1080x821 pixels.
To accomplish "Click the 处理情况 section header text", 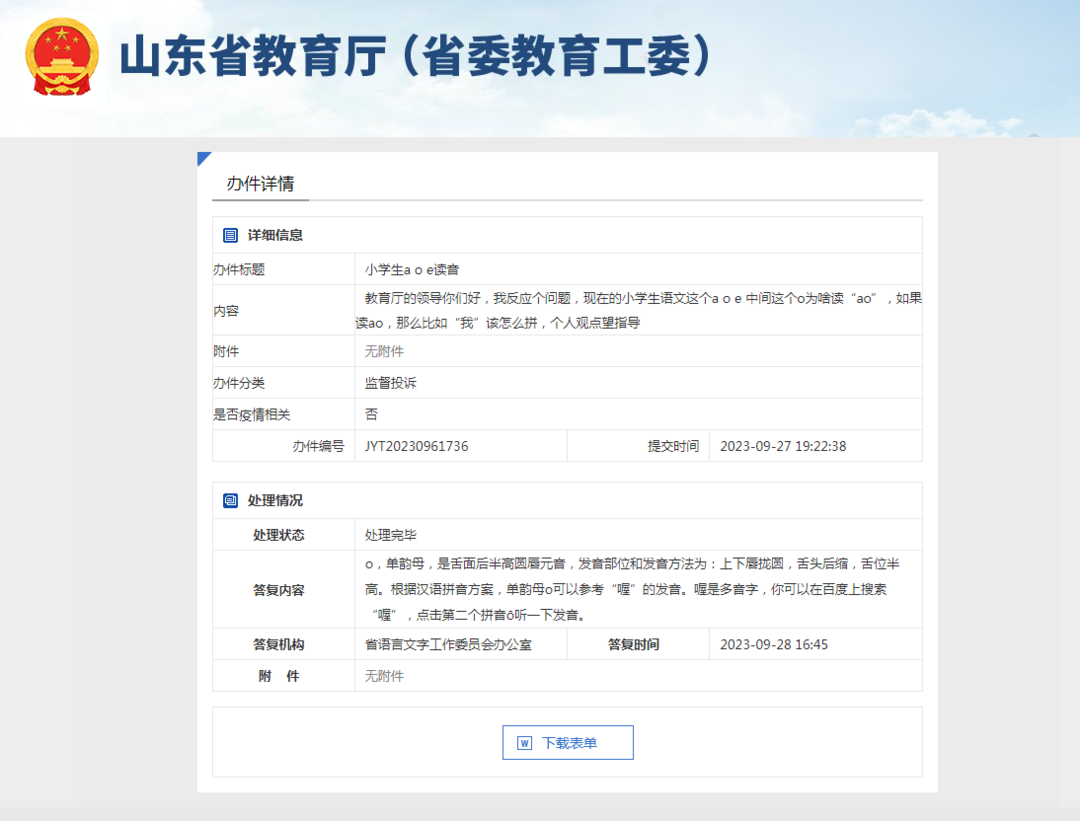I will [275, 500].
